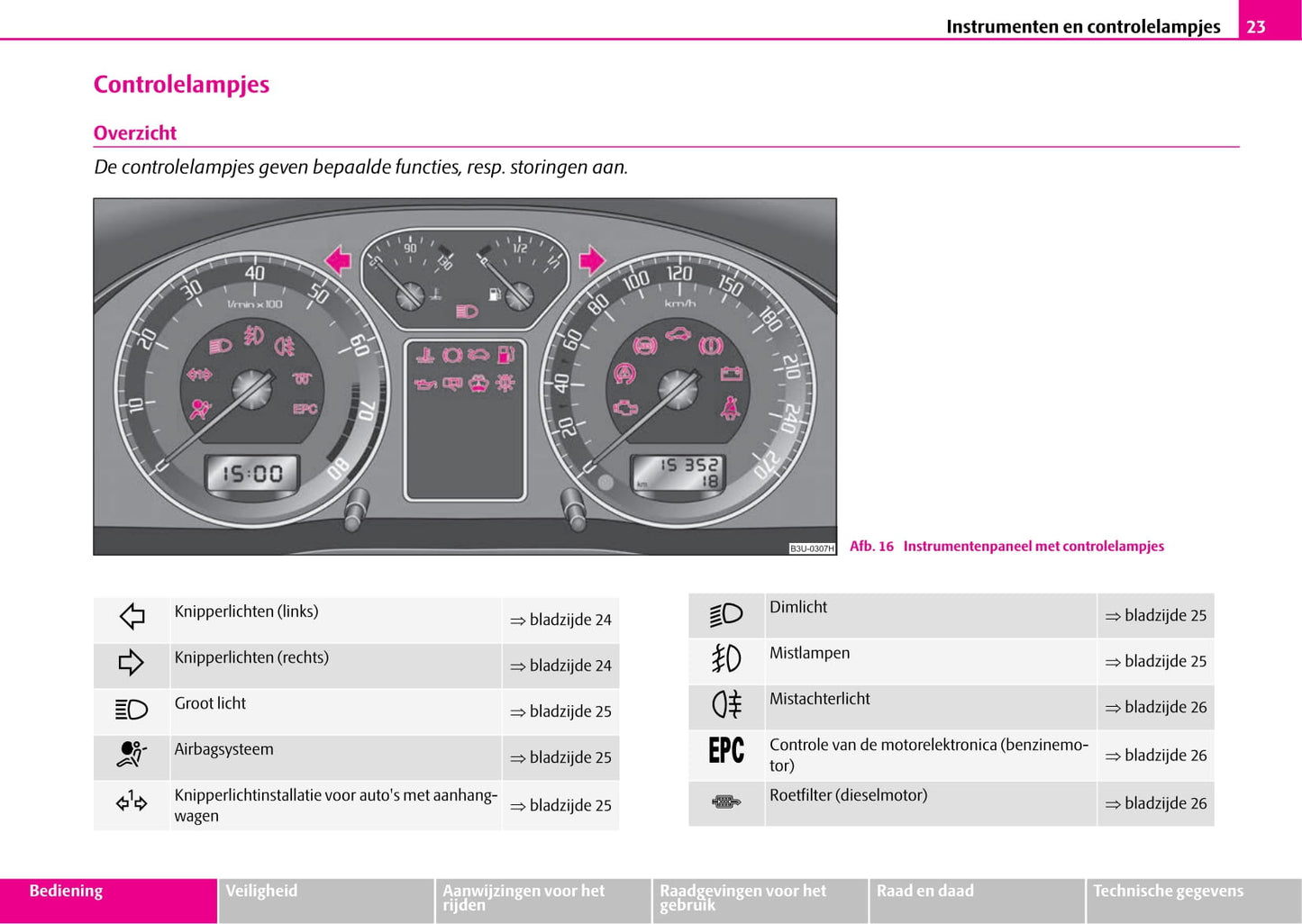Click the left turn signal arrow icon in table
The image size is (1302, 924).
click(132, 617)
